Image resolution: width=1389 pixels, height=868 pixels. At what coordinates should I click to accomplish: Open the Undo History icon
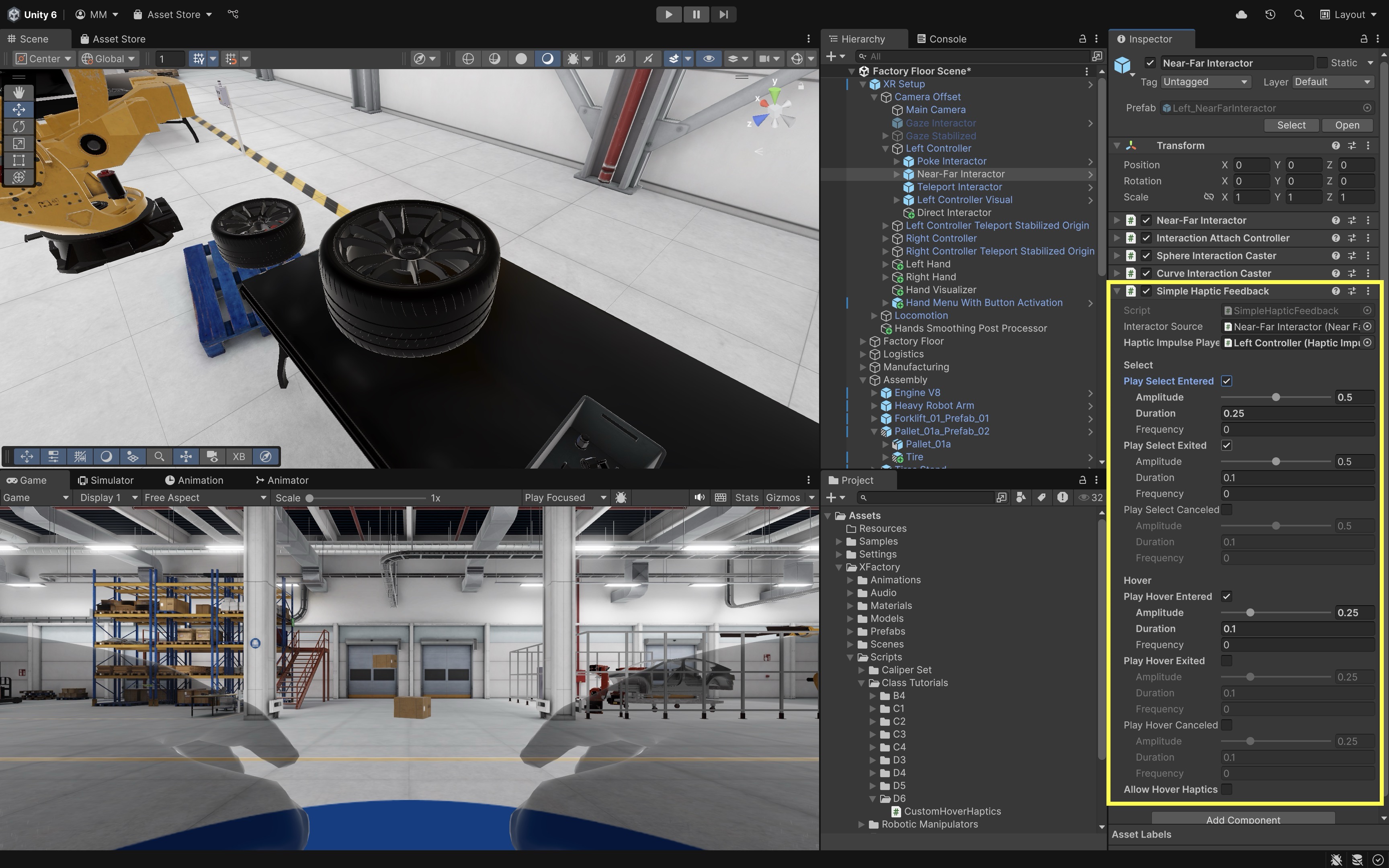tap(1270, 14)
